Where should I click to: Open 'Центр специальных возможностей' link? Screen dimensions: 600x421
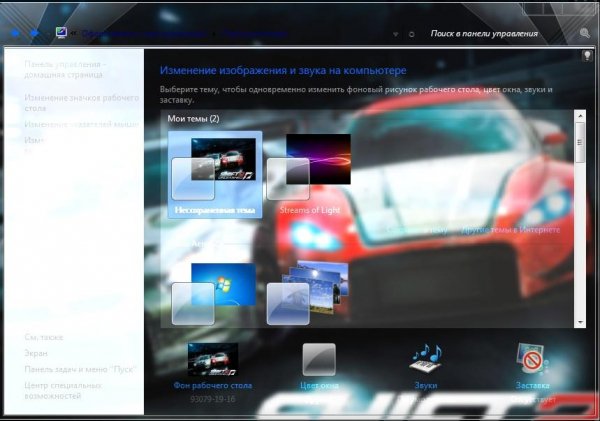63,390
